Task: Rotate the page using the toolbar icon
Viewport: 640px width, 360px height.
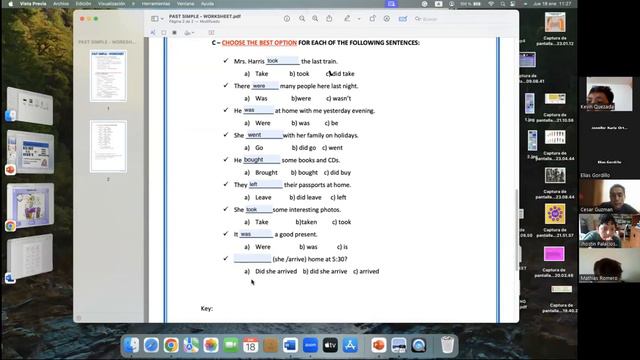Action: click(x=373, y=18)
